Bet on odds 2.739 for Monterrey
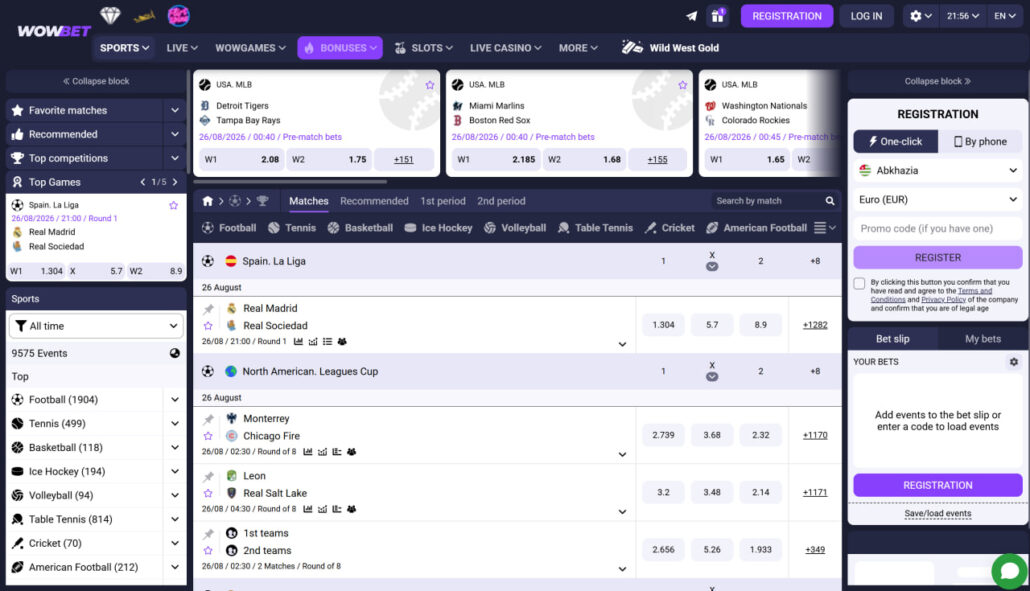 tap(663, 435)
